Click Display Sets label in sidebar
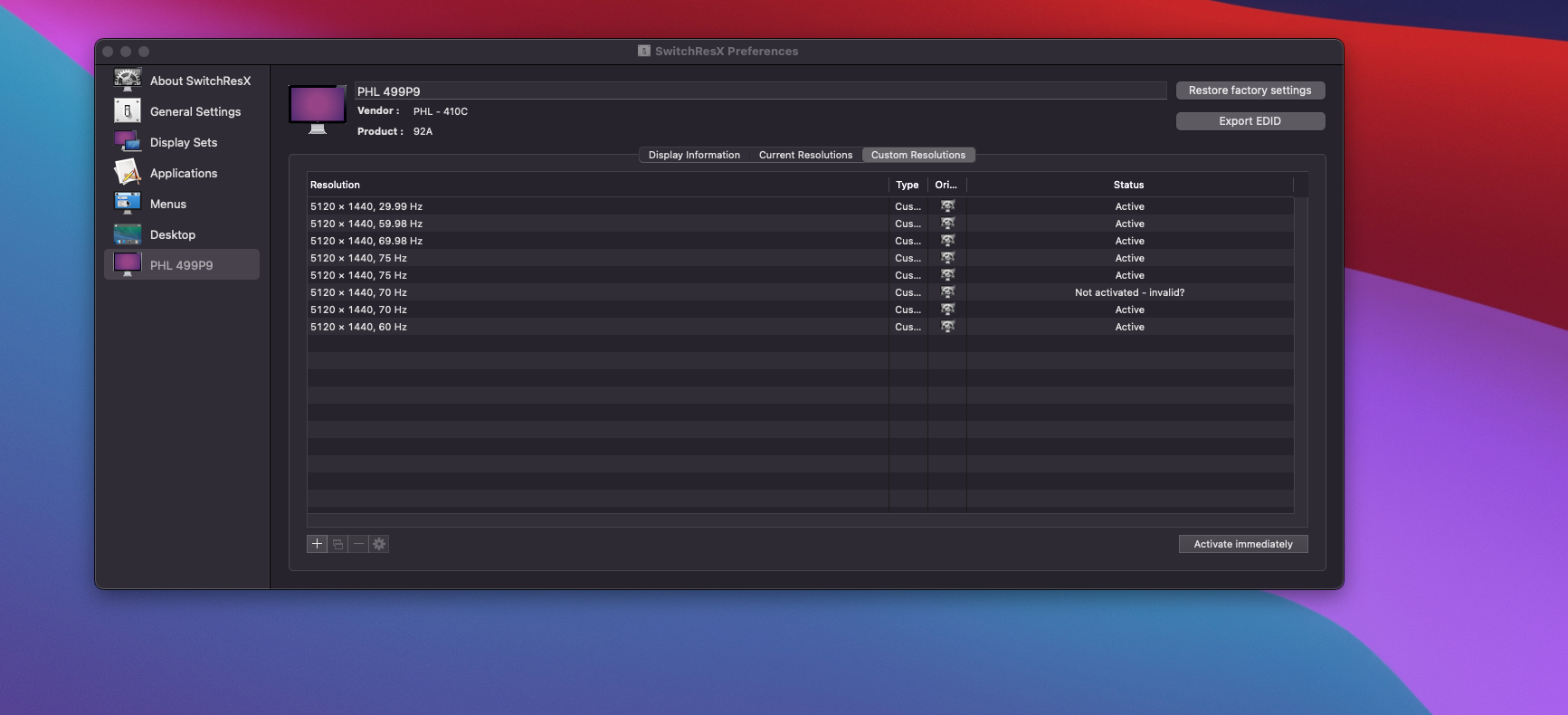1568x715 pixels. [x=184, y=142]
